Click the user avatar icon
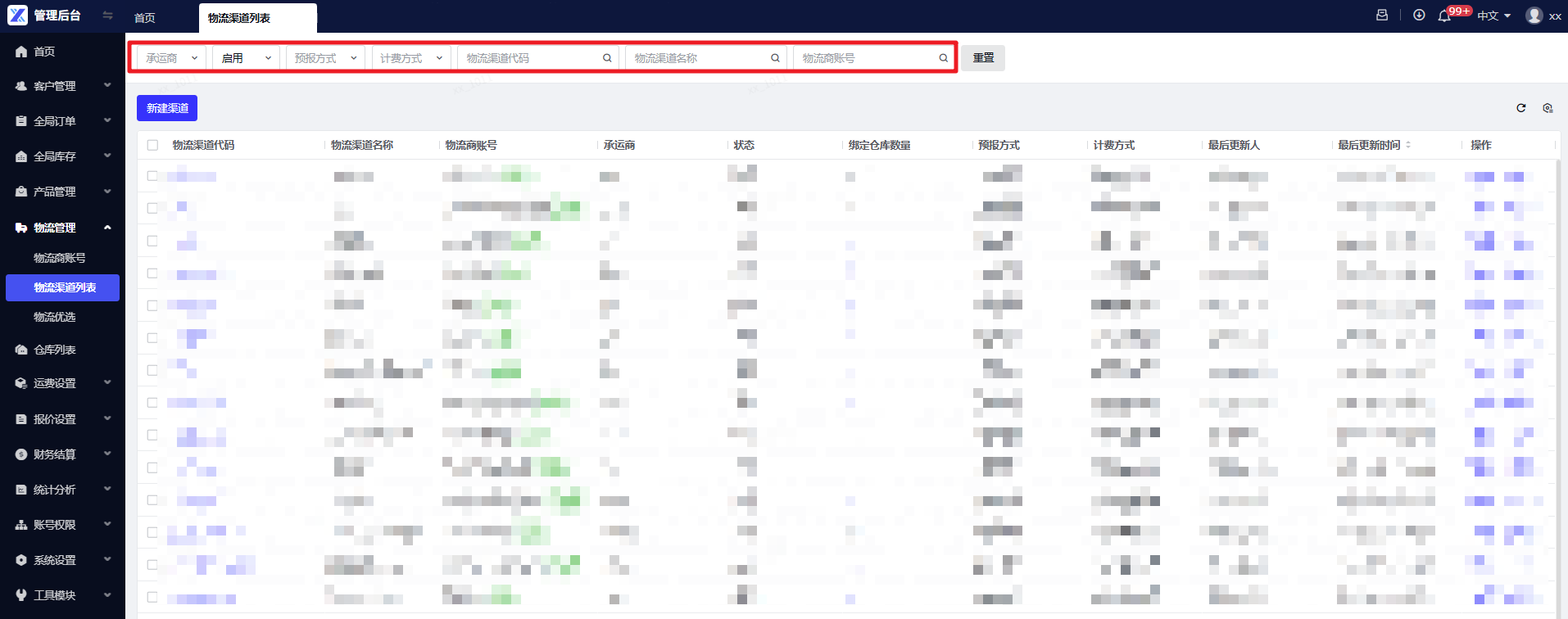This screenshot has height=619, width=1568. (x=1534, y=16)
